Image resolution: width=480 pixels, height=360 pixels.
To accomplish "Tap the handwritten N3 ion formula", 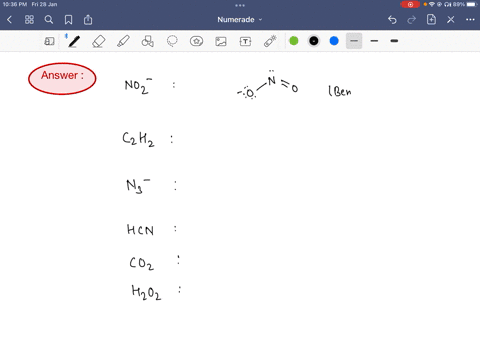I will pyautogui.click(x=138, y=186).
